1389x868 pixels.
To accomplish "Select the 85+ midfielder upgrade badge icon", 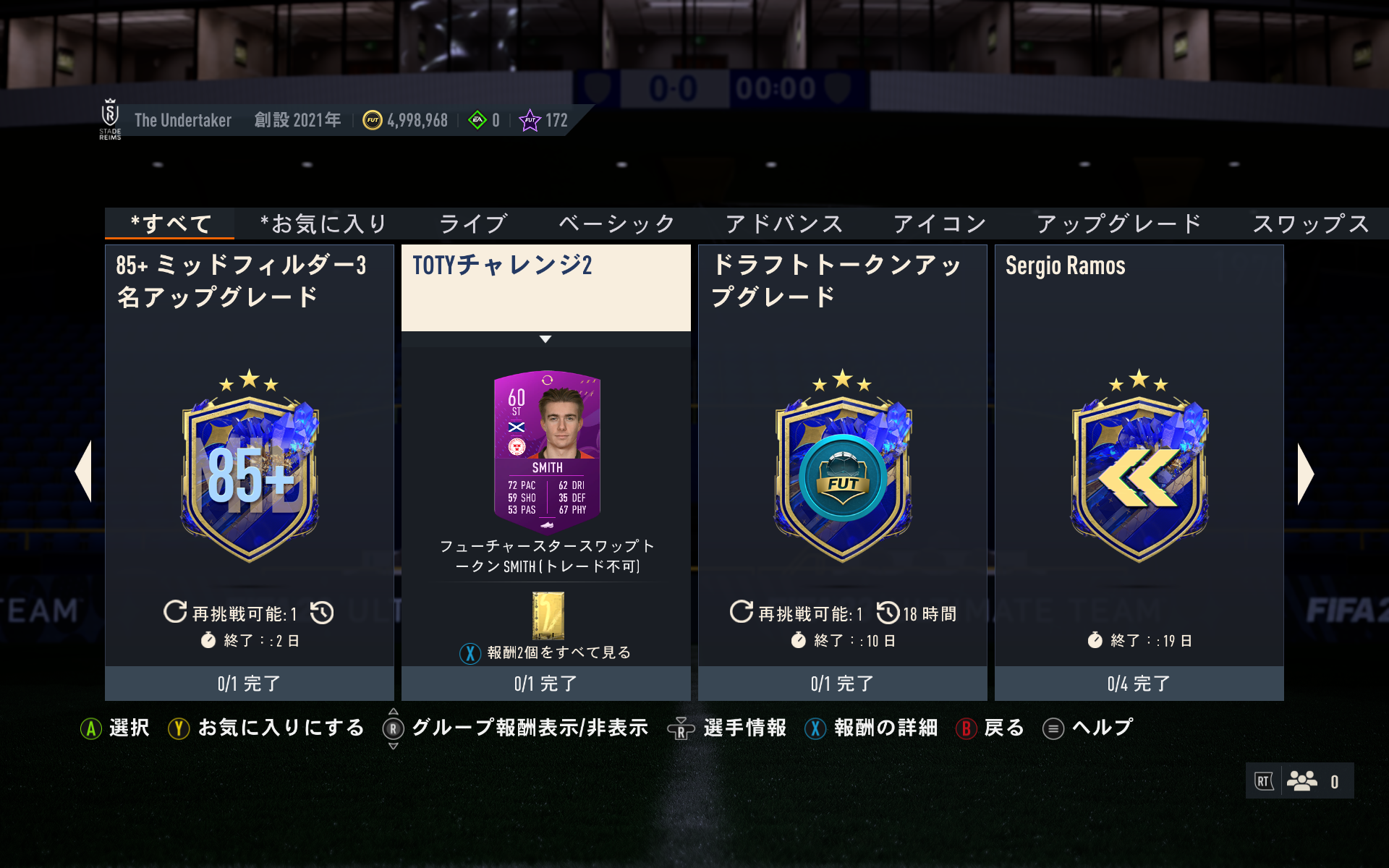I will [250, 467].
